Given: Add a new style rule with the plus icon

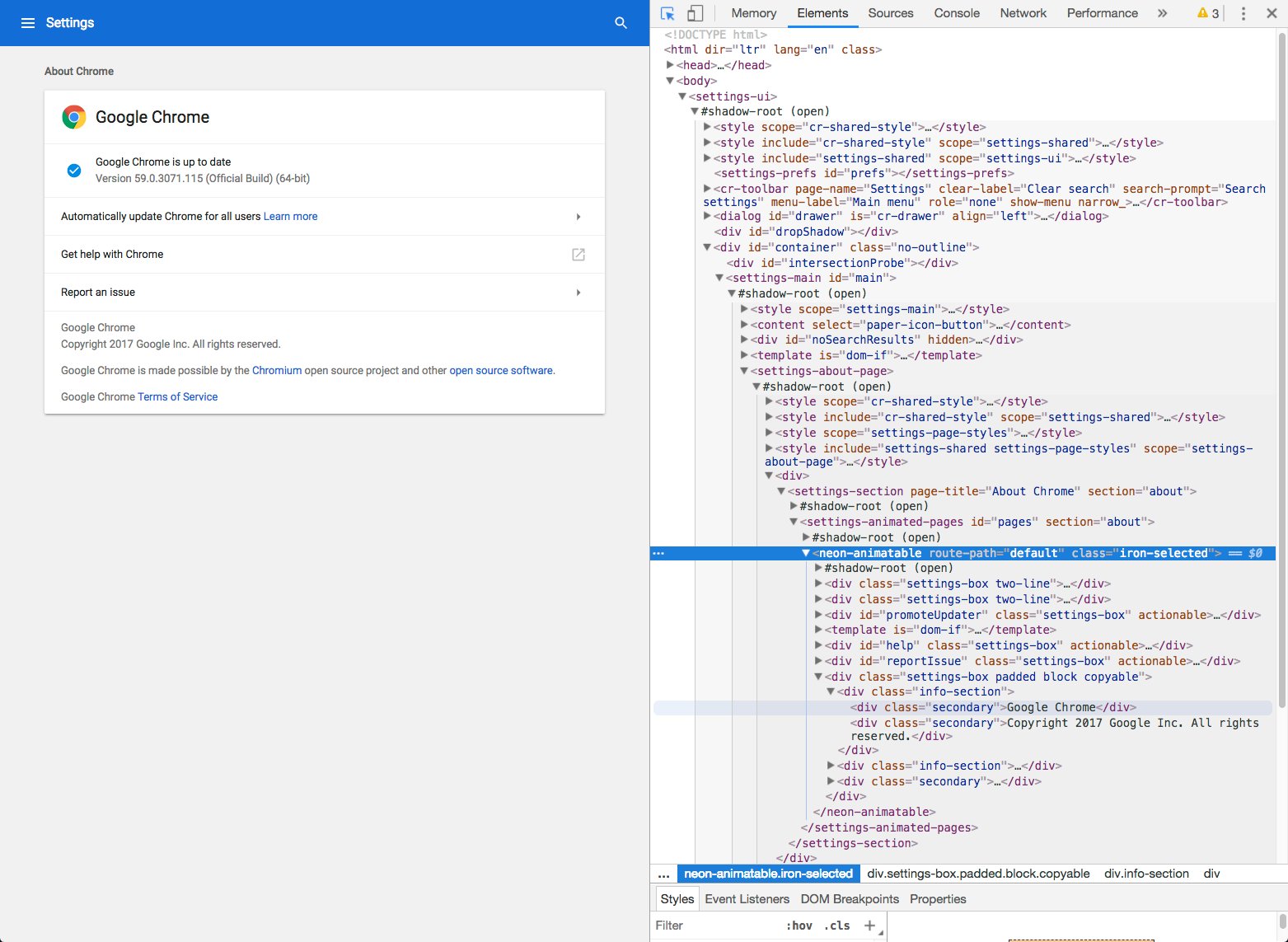Looking at the screenshot, I should pyautogui.click(x=870, y=925).
